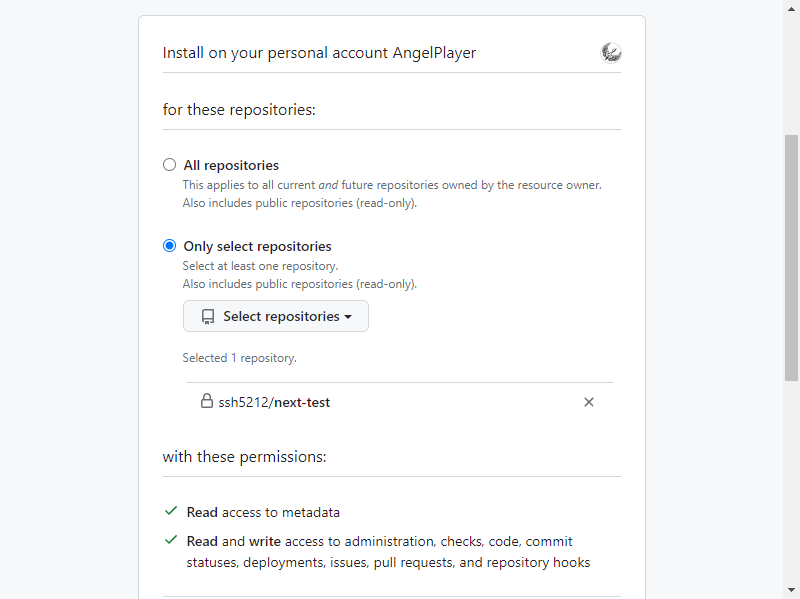Viewport: 800px width, 599px height.
Task: Click the caret arrow on Select repositories
Action: click(x=348, y=317)
